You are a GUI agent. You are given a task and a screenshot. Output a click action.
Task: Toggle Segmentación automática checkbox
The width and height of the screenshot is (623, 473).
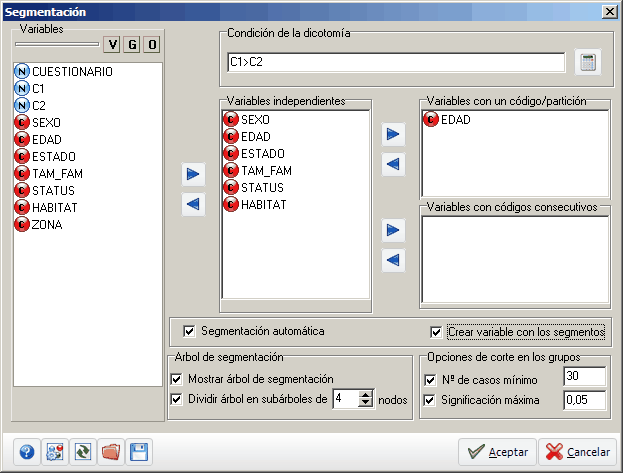pos(189,331)
